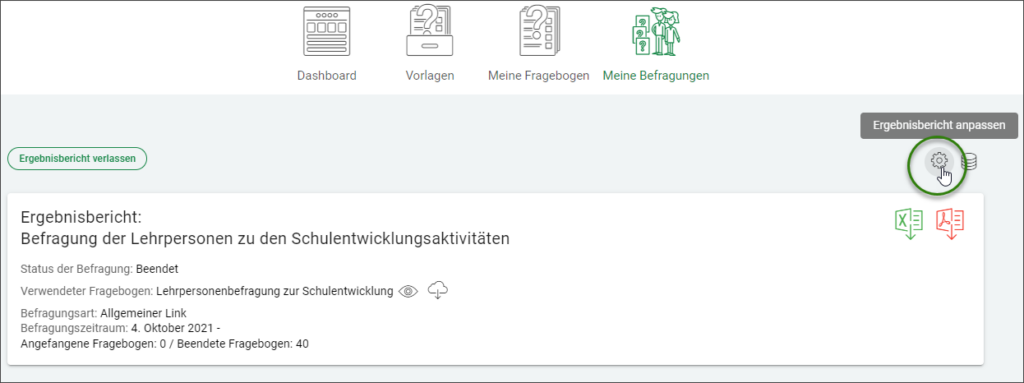
Task: Select the Meine Befragungen label
Action: pos(656,76)
